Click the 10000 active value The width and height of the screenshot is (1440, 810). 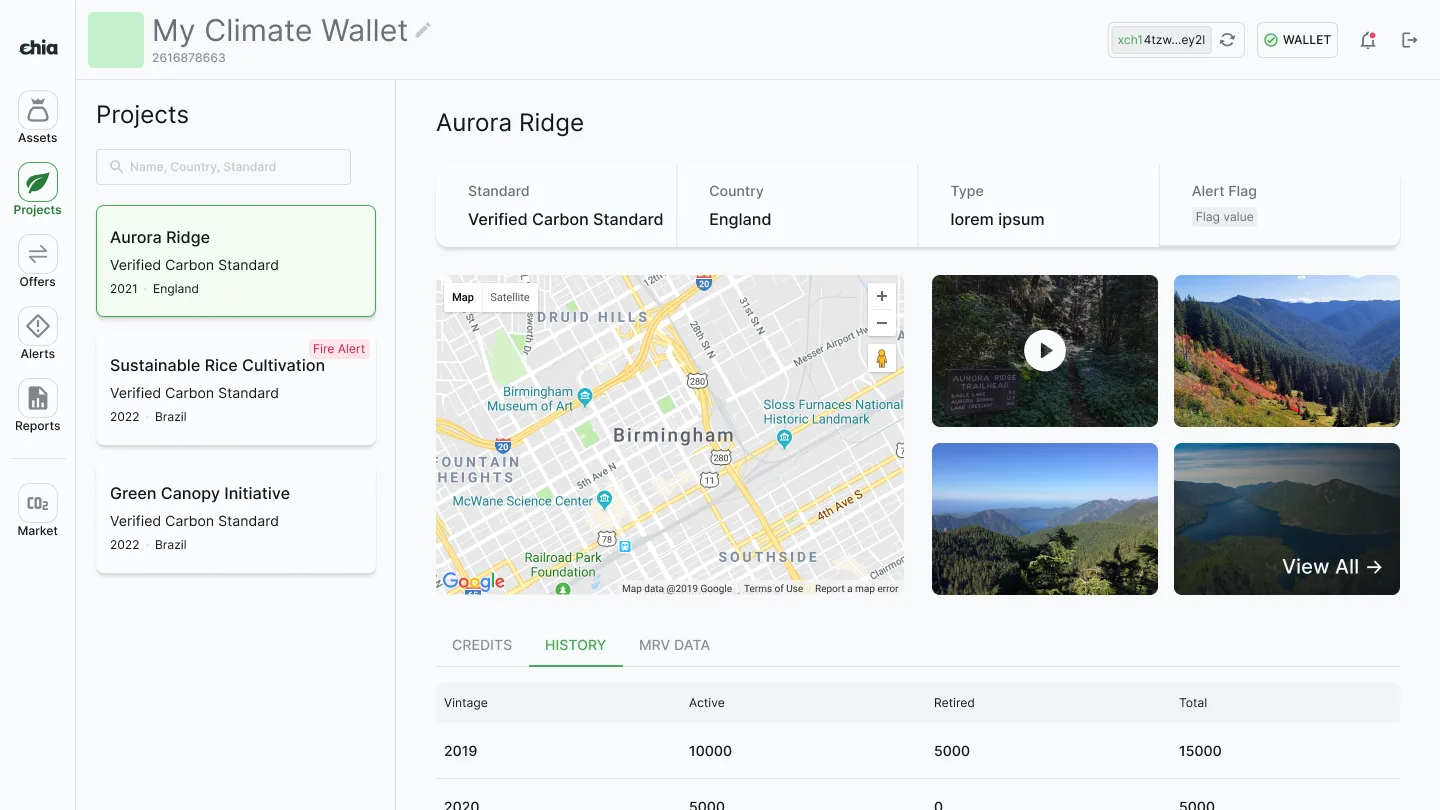coord(710,751)
